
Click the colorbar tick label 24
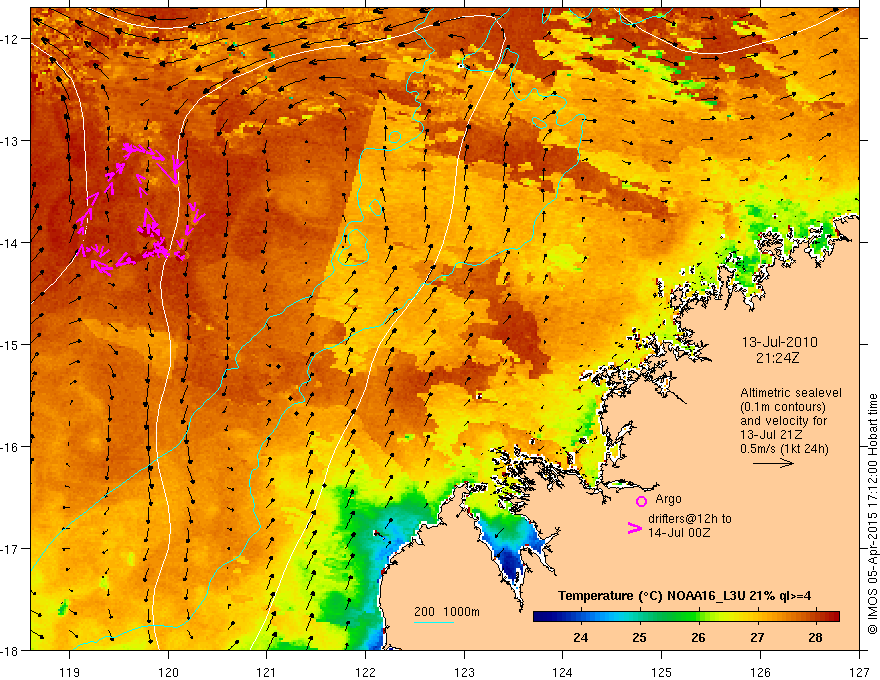point(580,638)
